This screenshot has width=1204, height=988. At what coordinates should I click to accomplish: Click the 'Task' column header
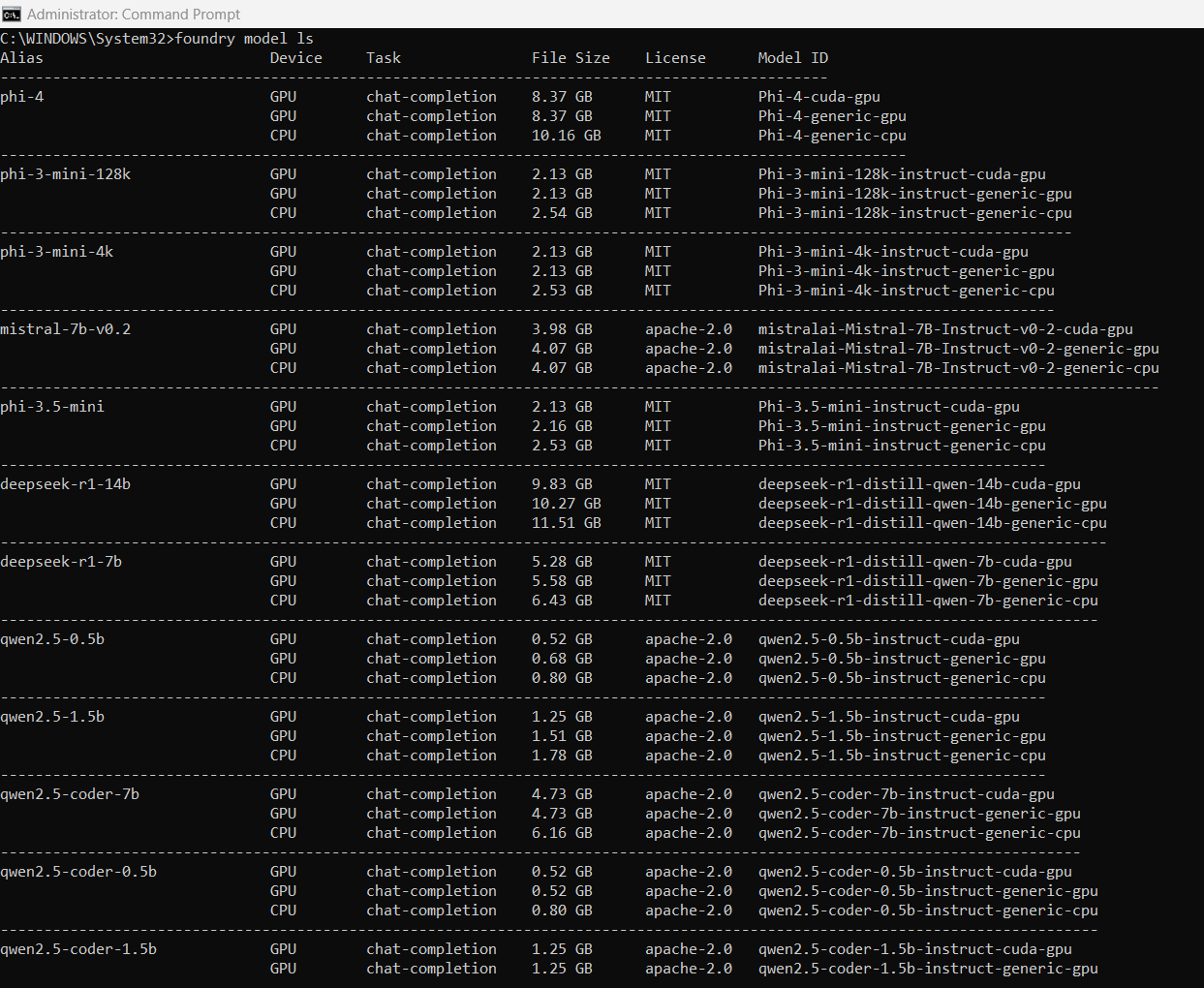(x=384, y=58)
